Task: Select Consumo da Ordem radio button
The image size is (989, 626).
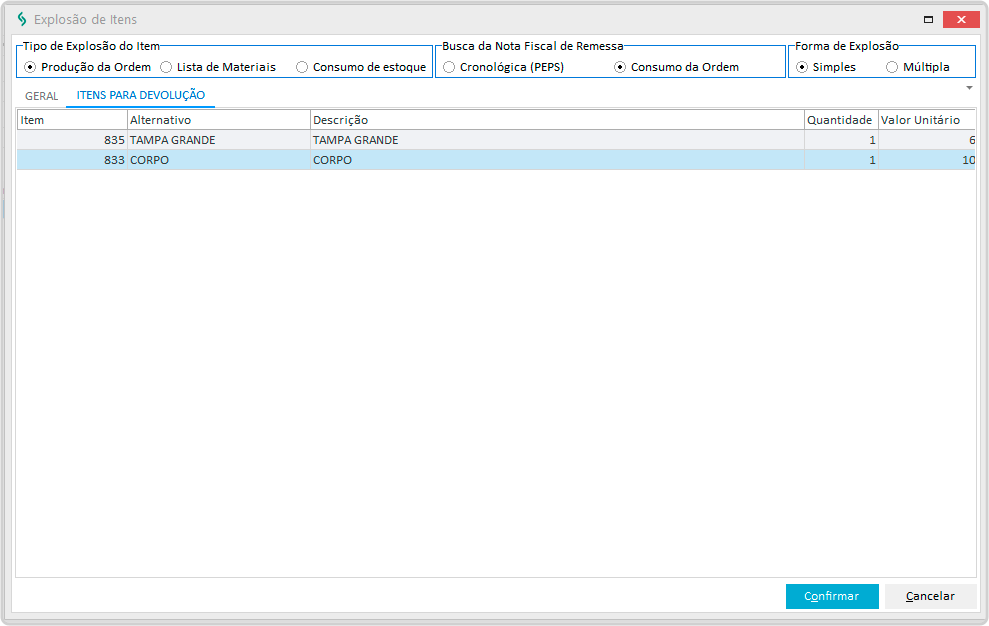Action: [x=620, y=67]
